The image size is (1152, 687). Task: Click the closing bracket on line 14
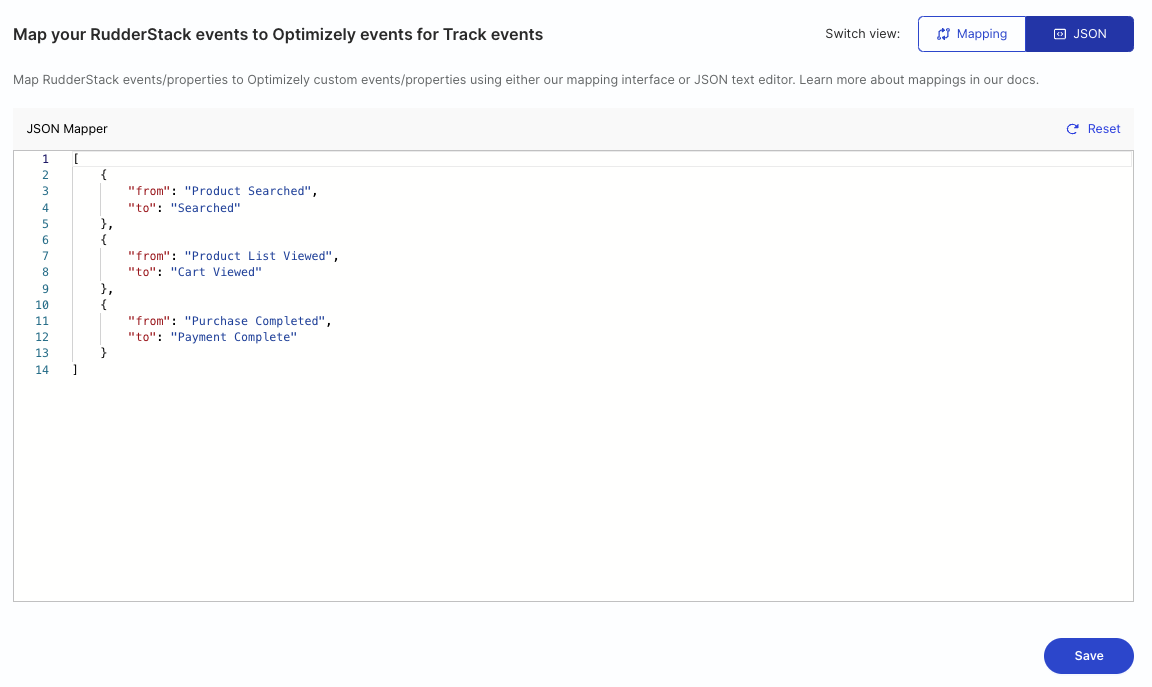(75, 370)
